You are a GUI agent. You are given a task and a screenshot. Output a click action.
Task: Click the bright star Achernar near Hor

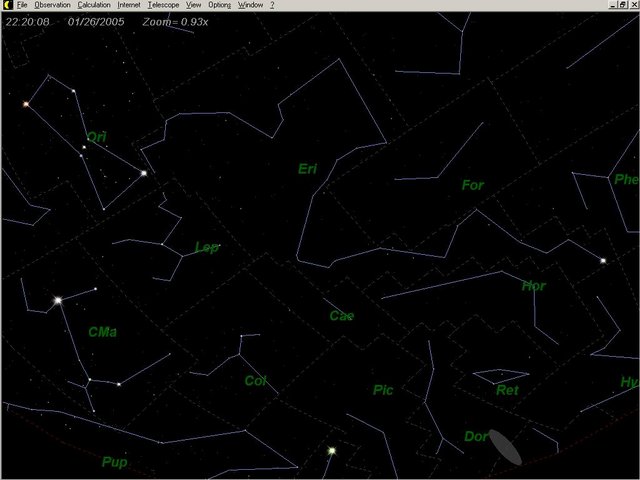pyautogui.click(x=603, y=261)
